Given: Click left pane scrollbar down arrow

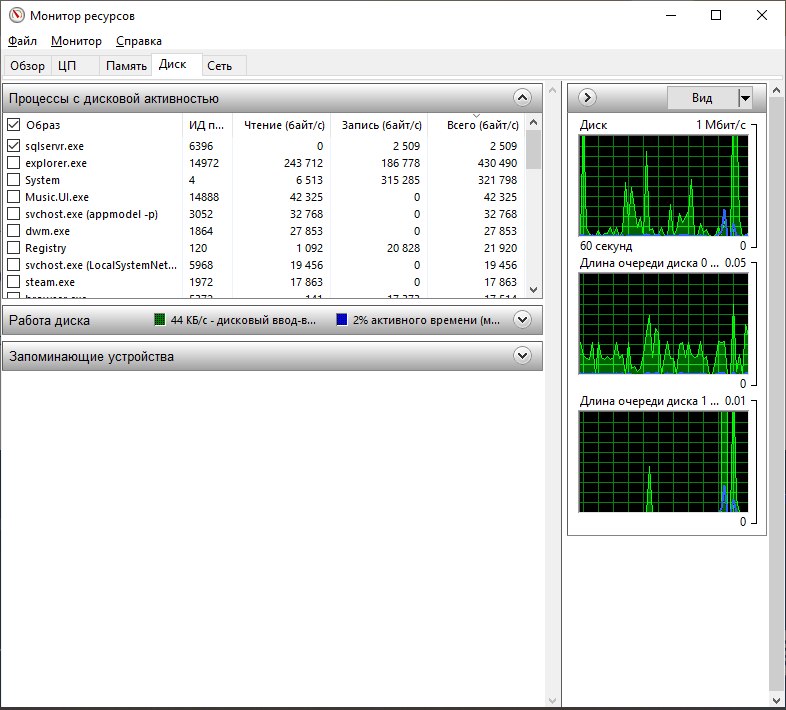Looking at the screenshot, I should click(552, 700).
